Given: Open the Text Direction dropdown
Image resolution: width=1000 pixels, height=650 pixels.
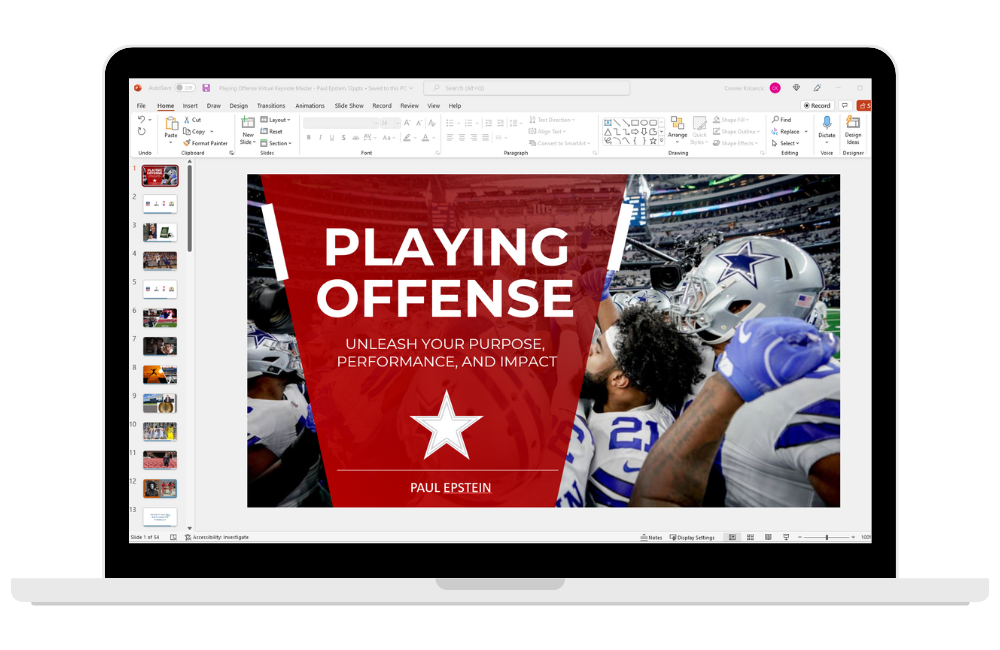Looking at the screenshot, I should coord(552,120).
